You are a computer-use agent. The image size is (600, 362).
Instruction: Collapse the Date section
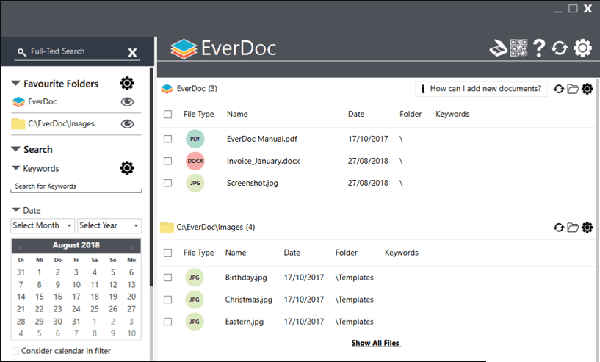pyautogui.click(x=16, y=210)
